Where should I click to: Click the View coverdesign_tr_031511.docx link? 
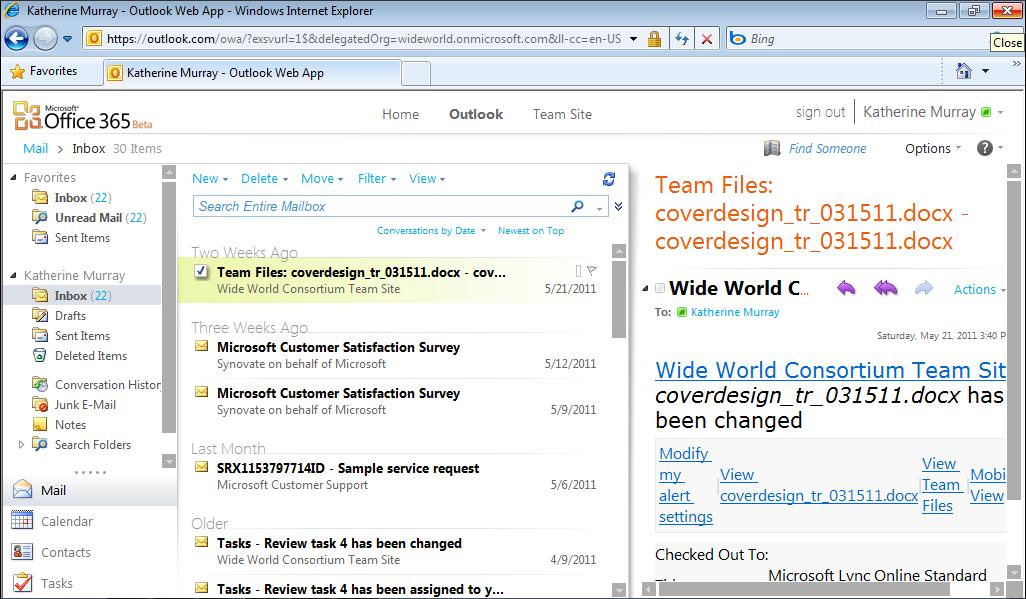[x=819, y=485]
